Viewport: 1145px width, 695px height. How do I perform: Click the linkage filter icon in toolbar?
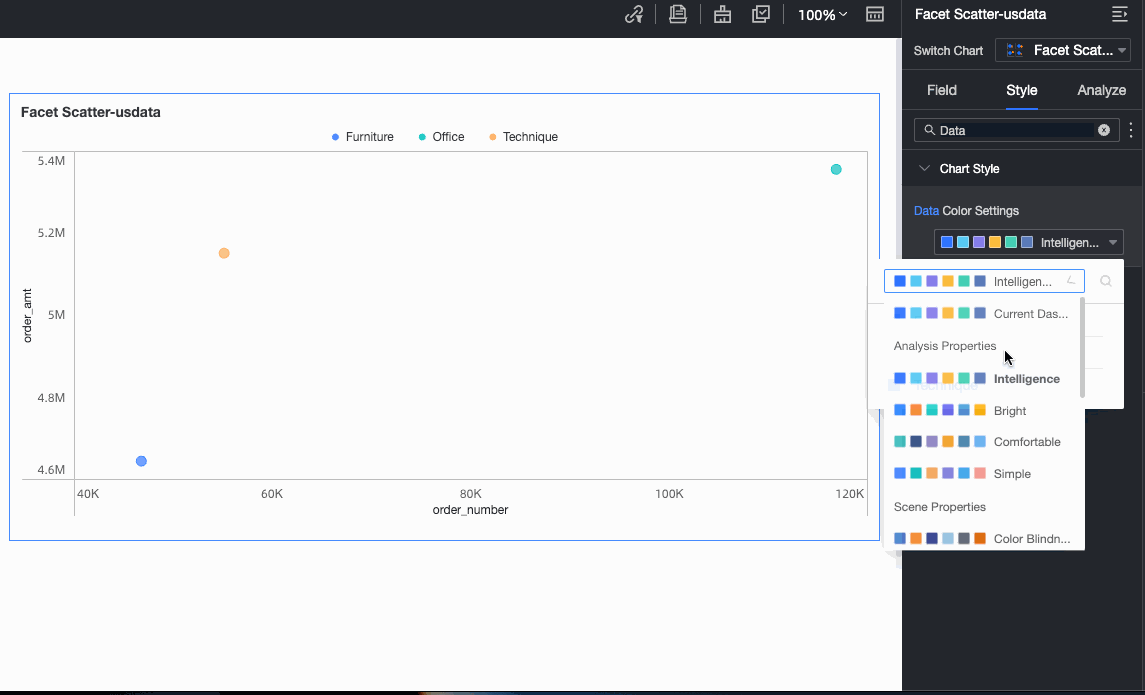point(634,15)
